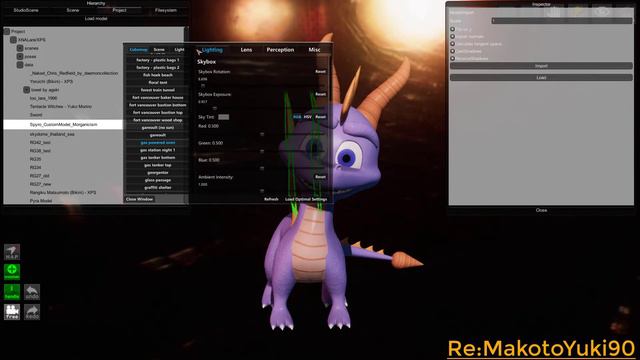Toggle the ReceiveShadows option
Image resolution: width=640 pixels, height=360 pixels.
(452, 58)
